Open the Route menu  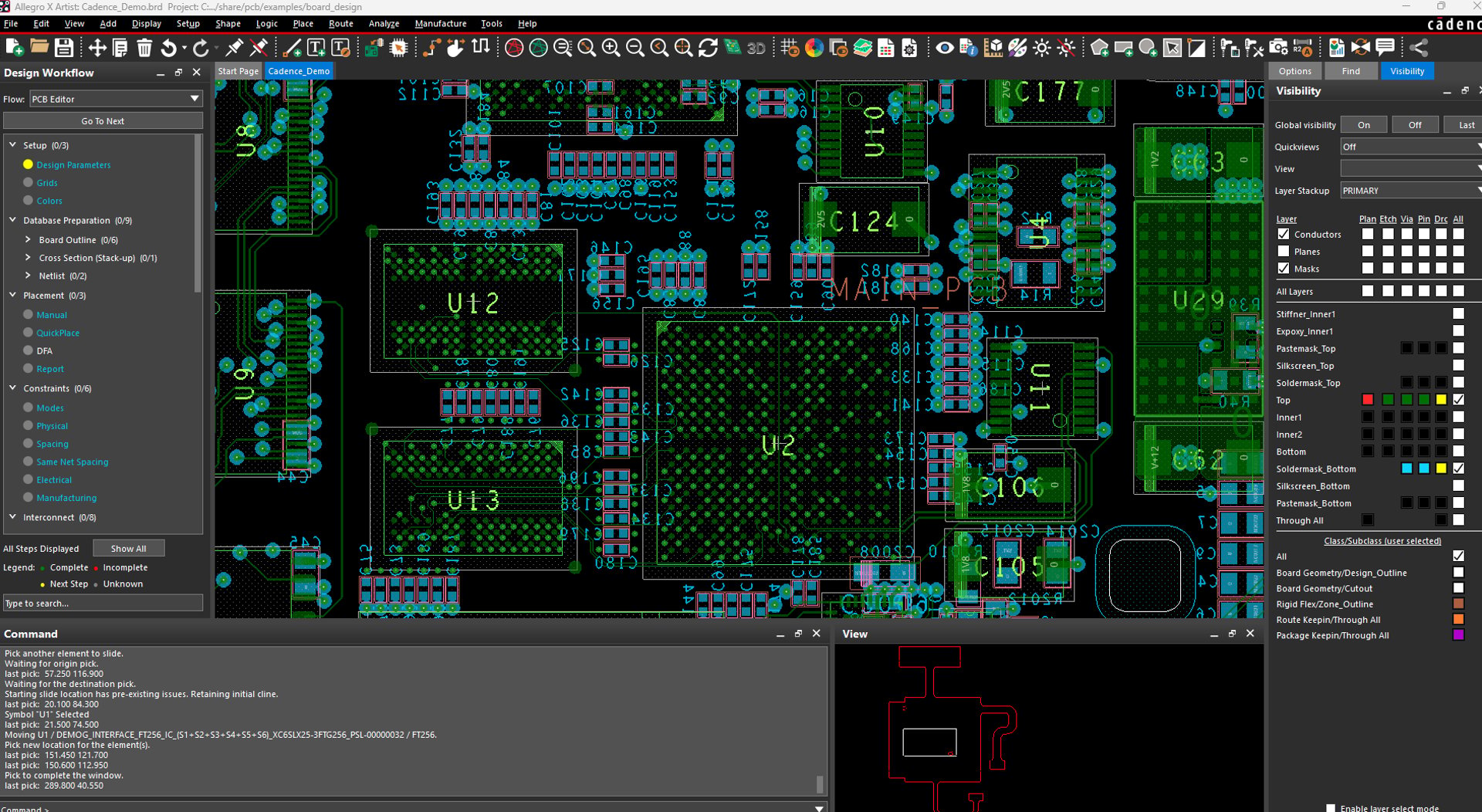click(x=341, y=23)
